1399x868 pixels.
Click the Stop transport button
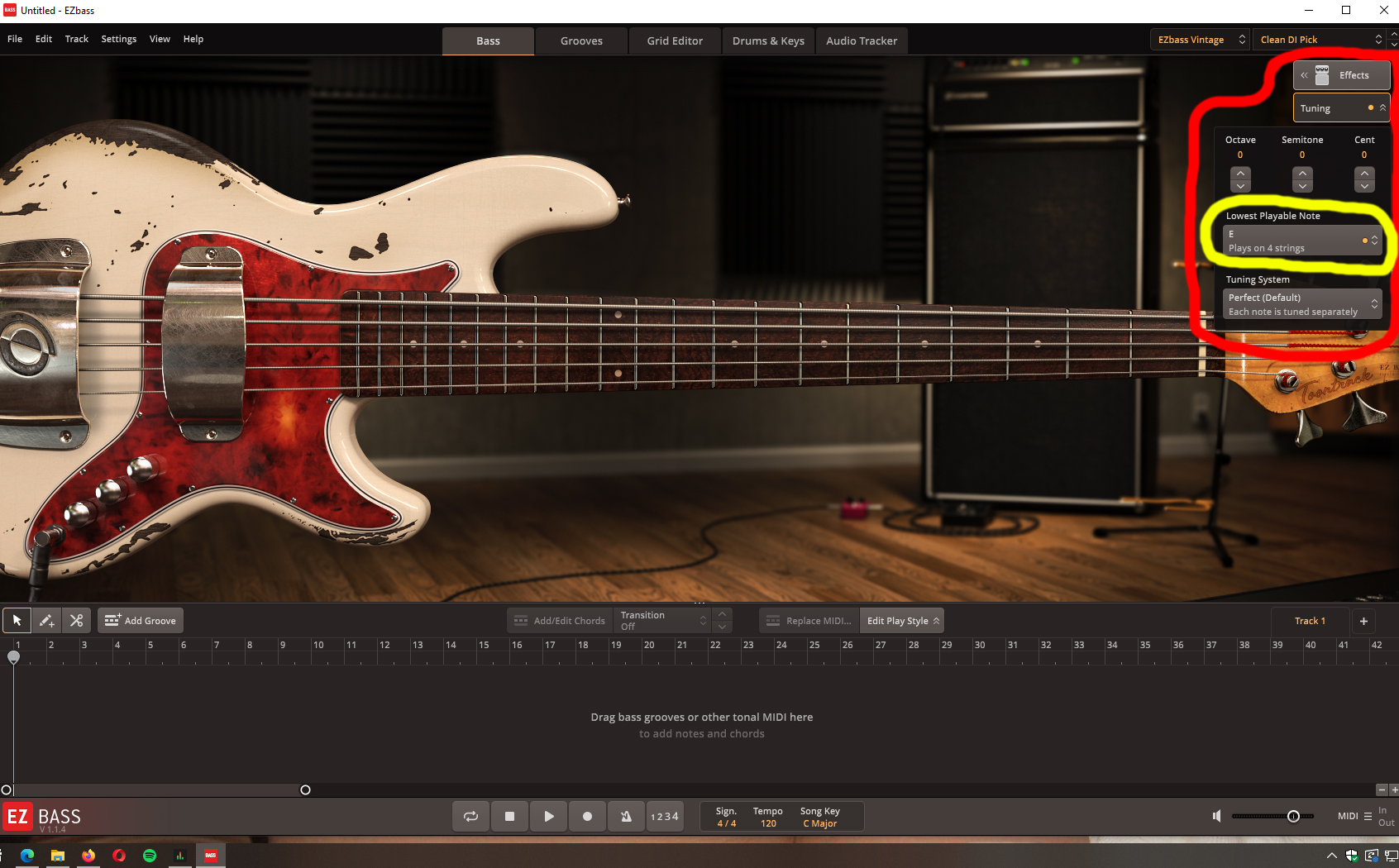[x=509, y=816]
